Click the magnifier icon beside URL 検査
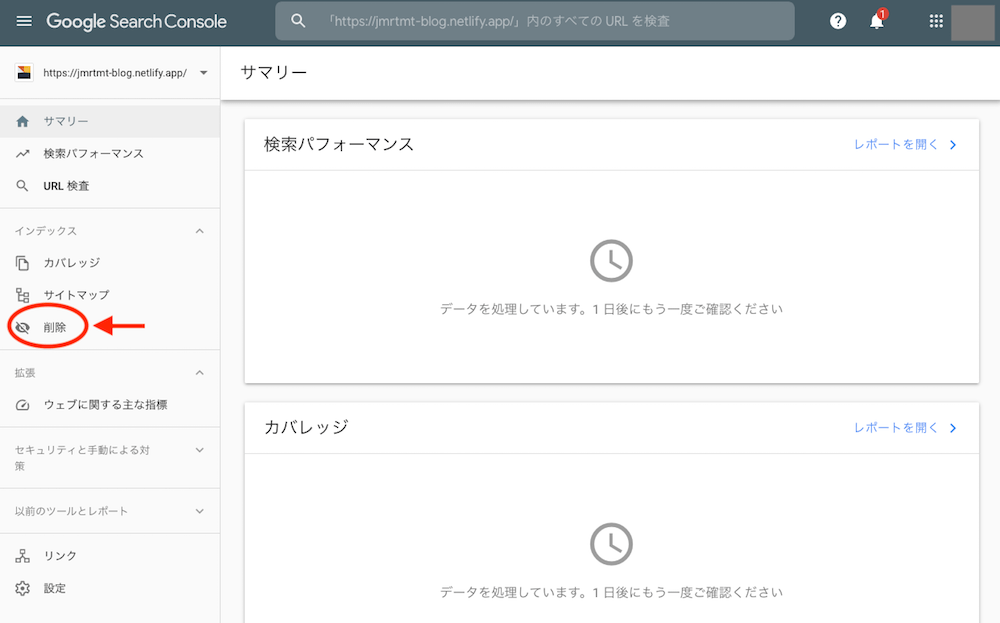Image resolution: width=1000 pixels, height=623 pixels. (22, 186)
